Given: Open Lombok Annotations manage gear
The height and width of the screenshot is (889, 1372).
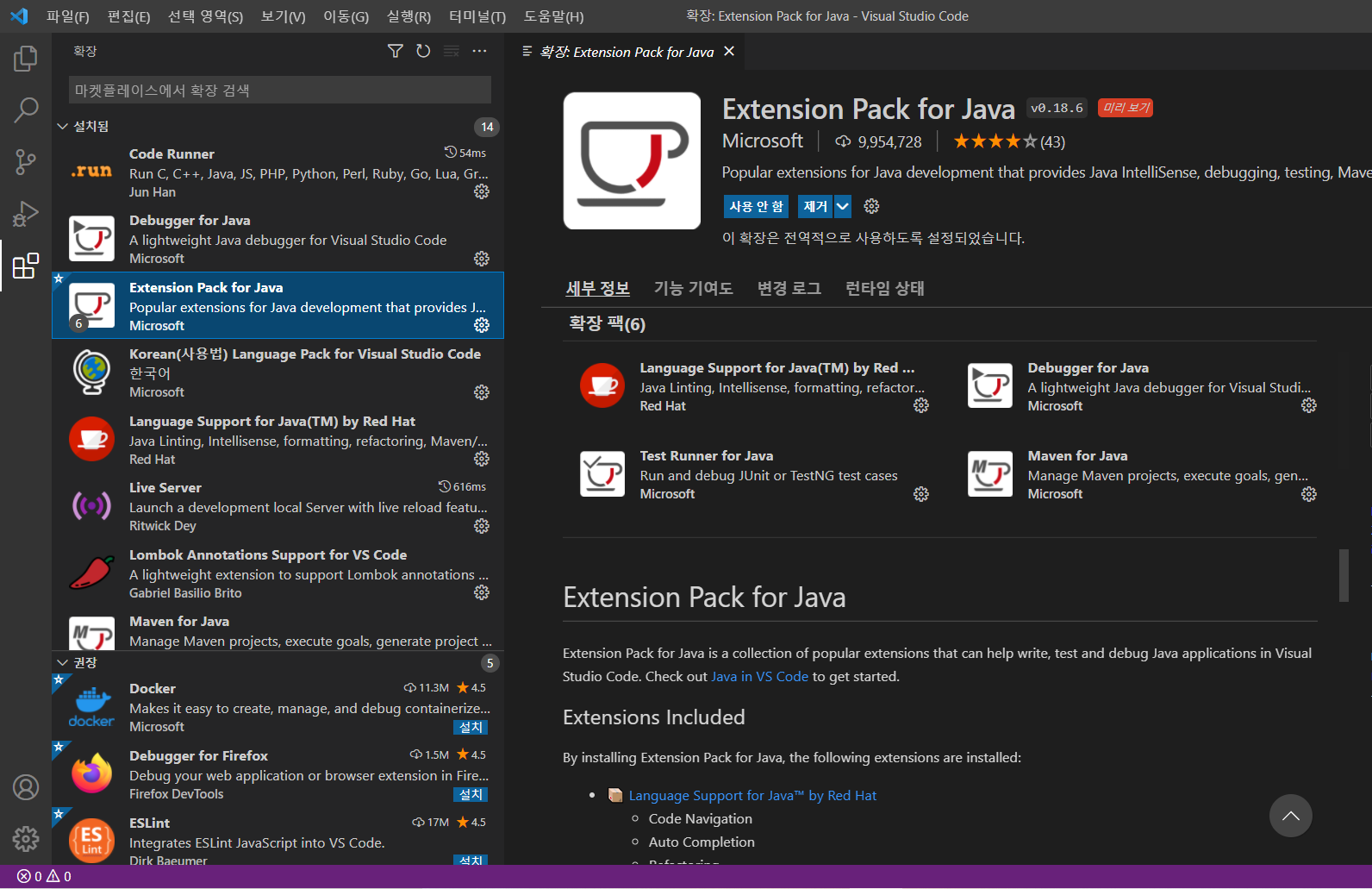Looking at the screenshot, I should [x=482, y=592].
